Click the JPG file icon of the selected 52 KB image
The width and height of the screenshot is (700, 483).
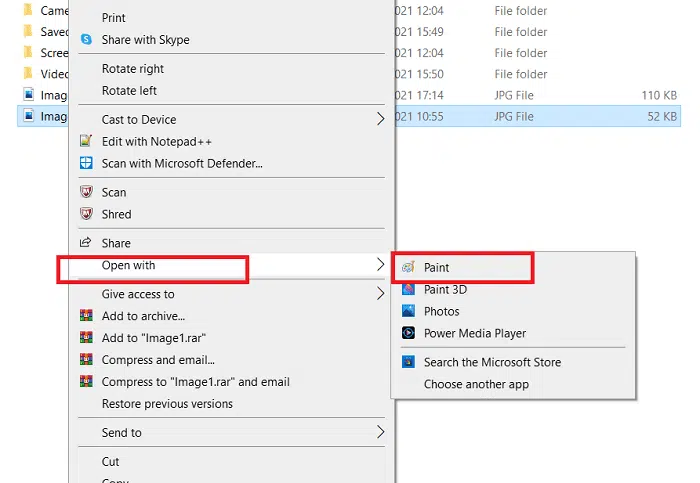tap(29, 116)
